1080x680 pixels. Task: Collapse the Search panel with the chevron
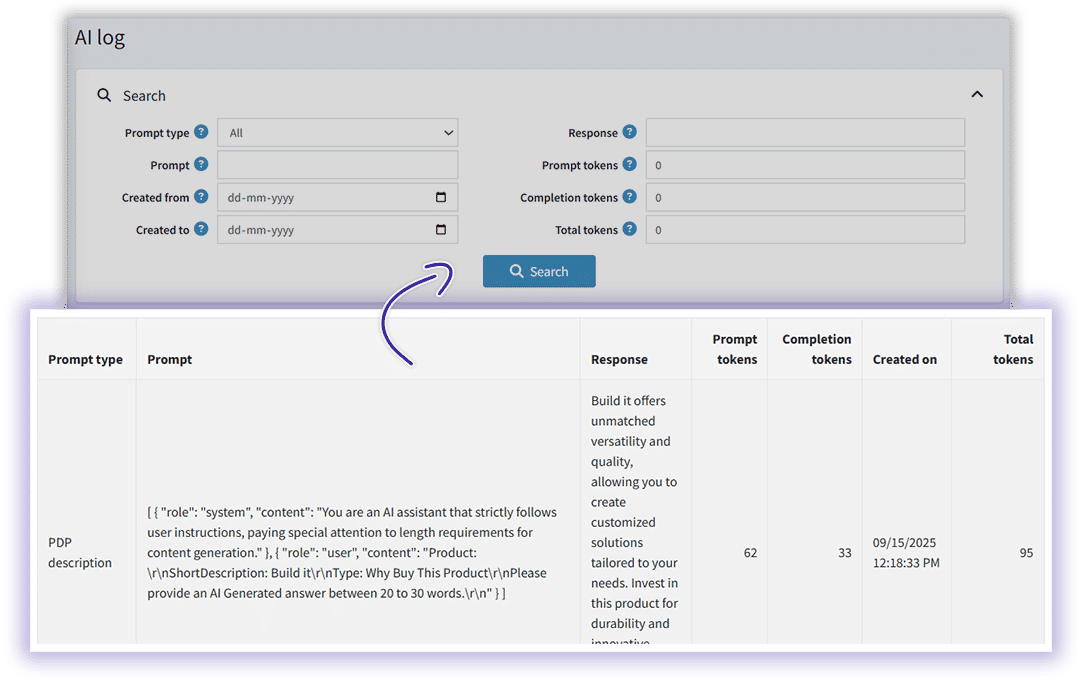[x=977, y=93]
